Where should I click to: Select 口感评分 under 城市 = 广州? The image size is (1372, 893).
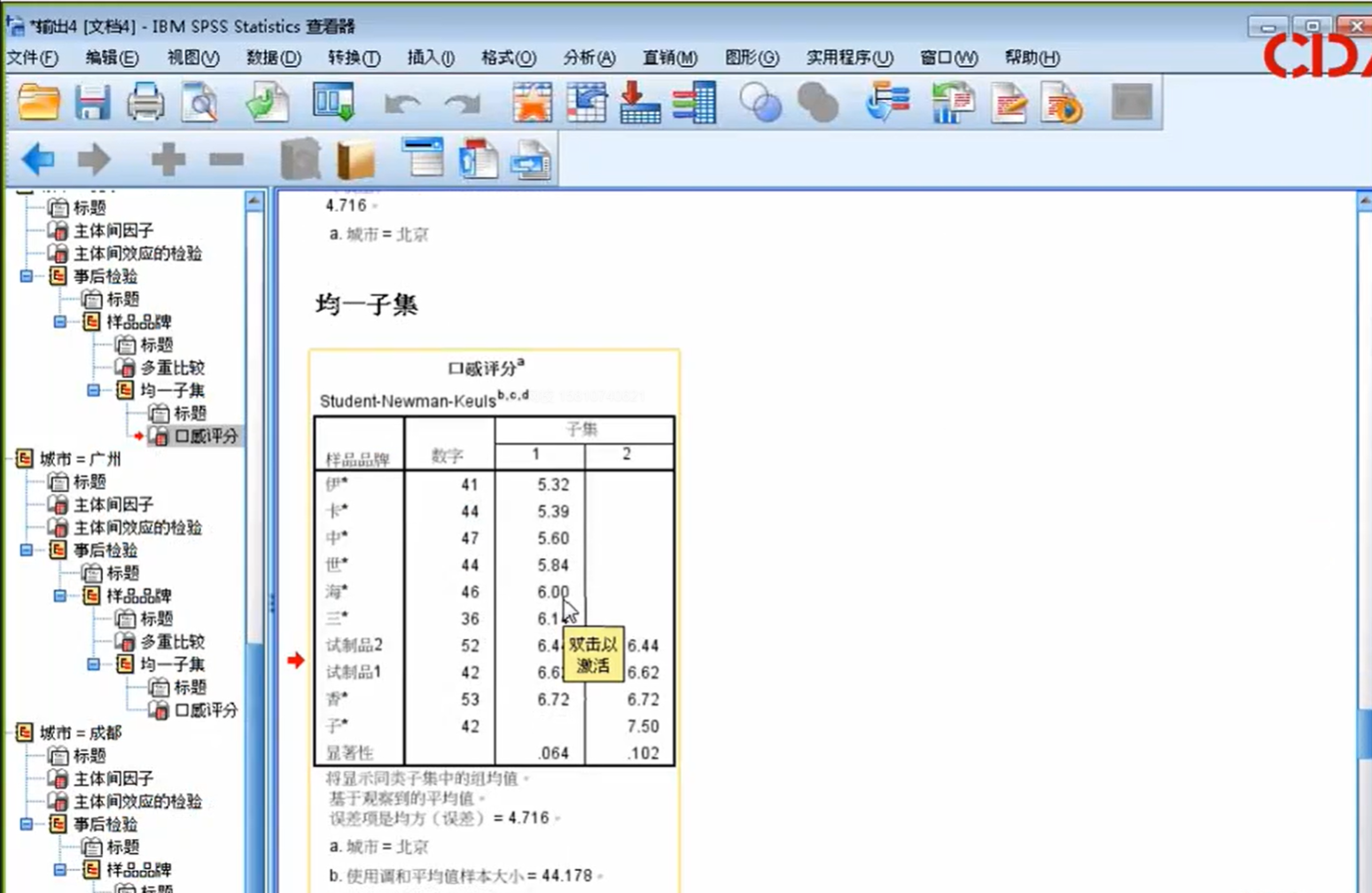[x=206, y=710]
